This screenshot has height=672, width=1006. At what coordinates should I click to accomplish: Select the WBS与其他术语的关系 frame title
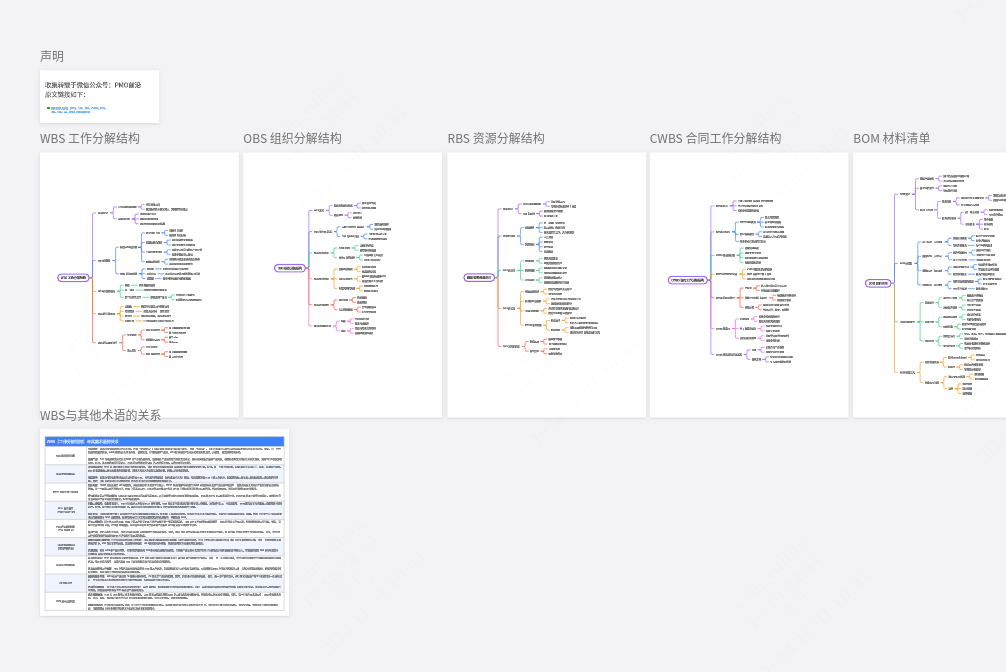coord(100,415)
